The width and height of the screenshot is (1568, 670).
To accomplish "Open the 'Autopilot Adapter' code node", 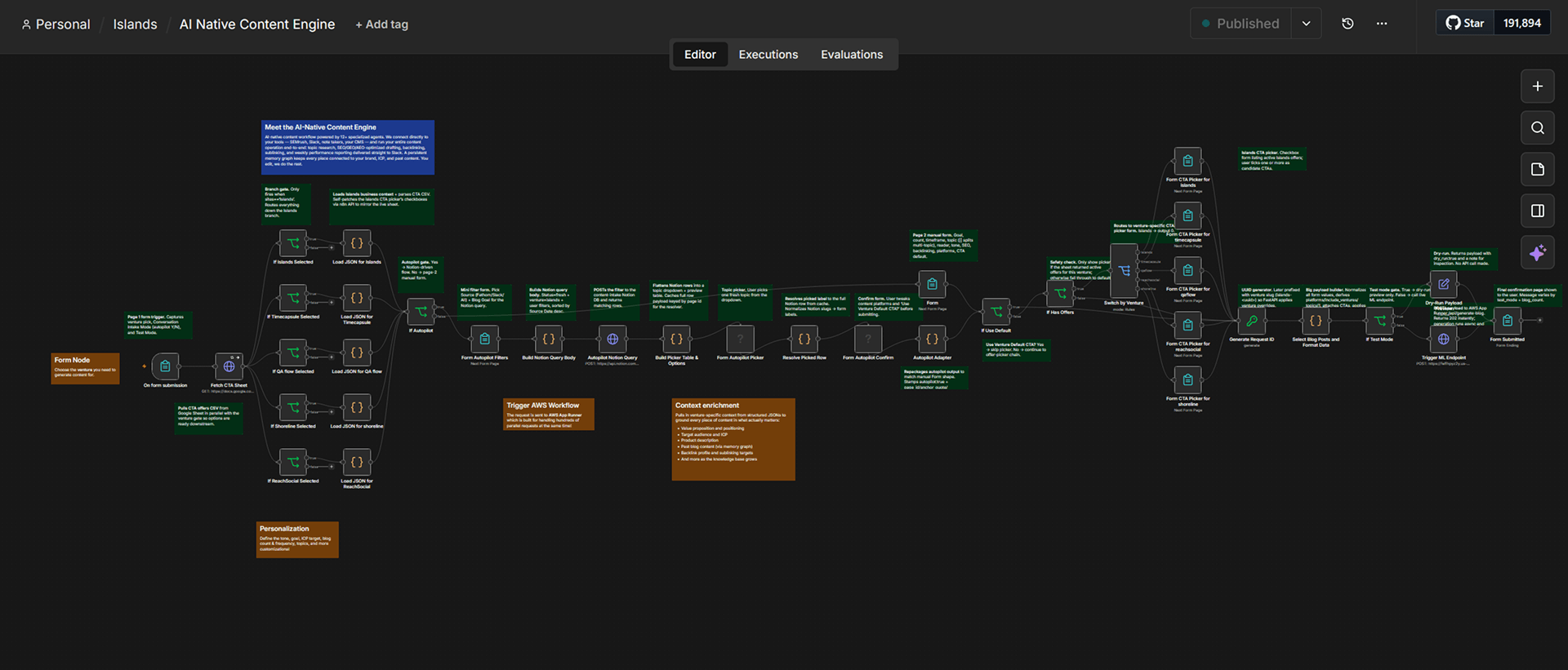I will (x=932, y=339).
